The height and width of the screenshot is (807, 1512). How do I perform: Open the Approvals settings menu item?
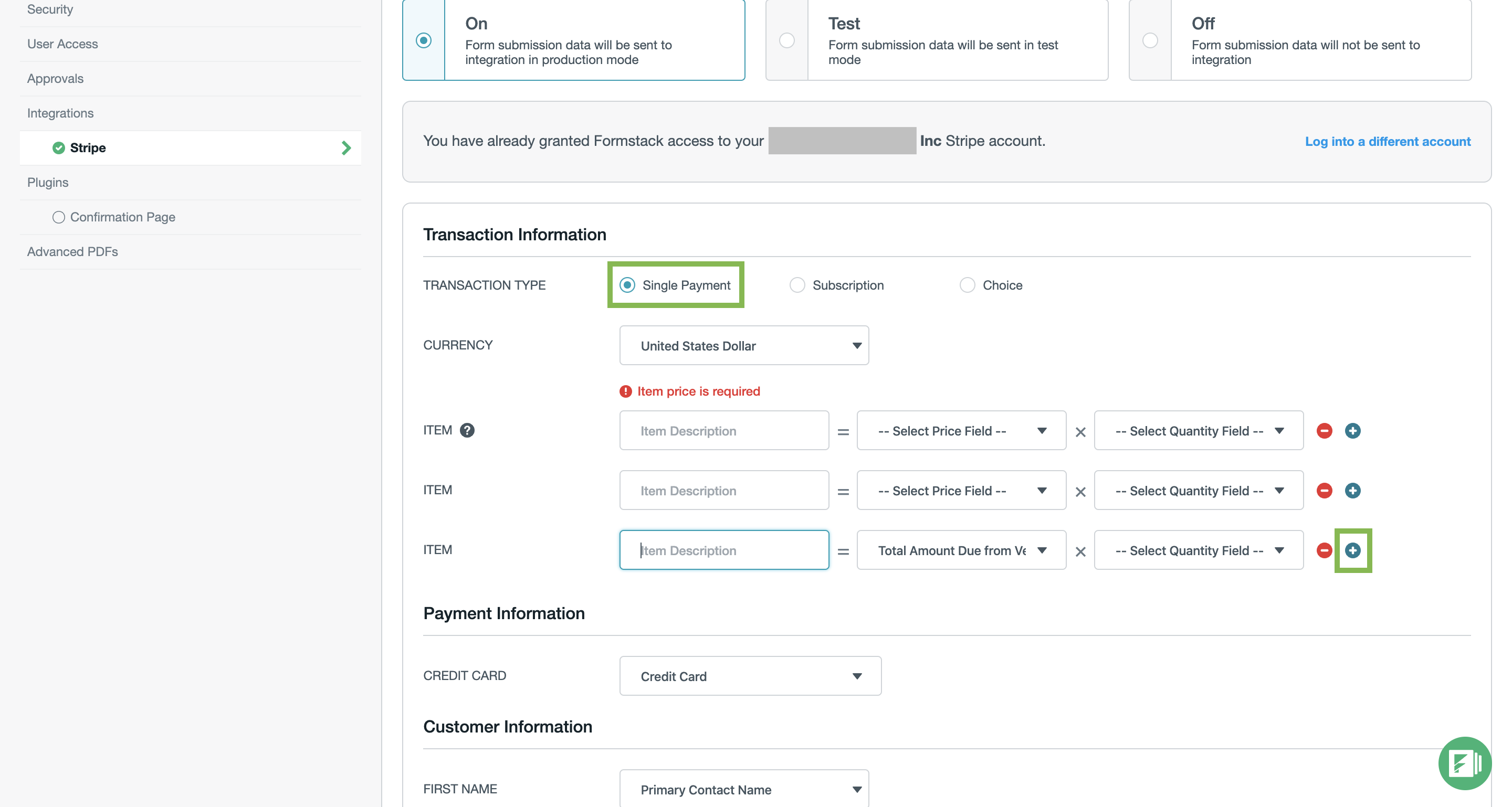tap(55, 78)
